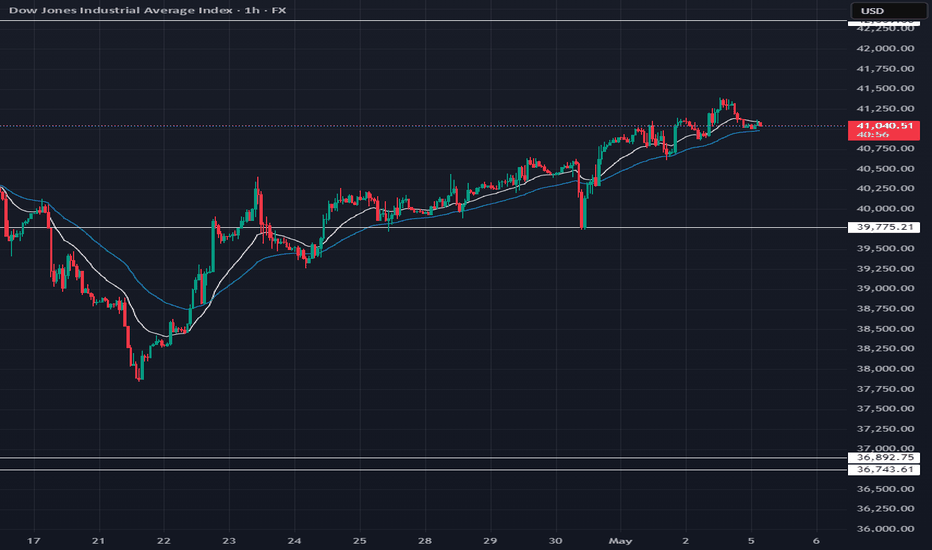Click the 40,750.00 price axis label
This screenshot has width=932, height=550.
coord(885,148)
